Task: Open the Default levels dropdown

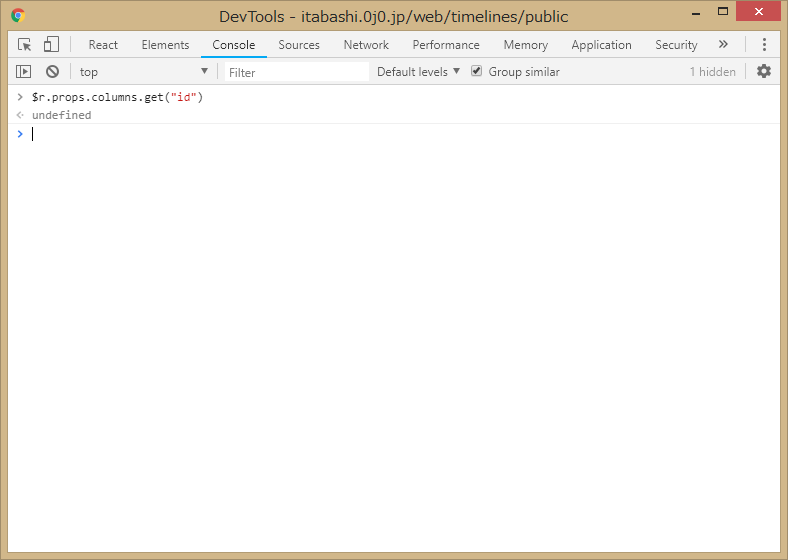Action: tap(418, 72)
